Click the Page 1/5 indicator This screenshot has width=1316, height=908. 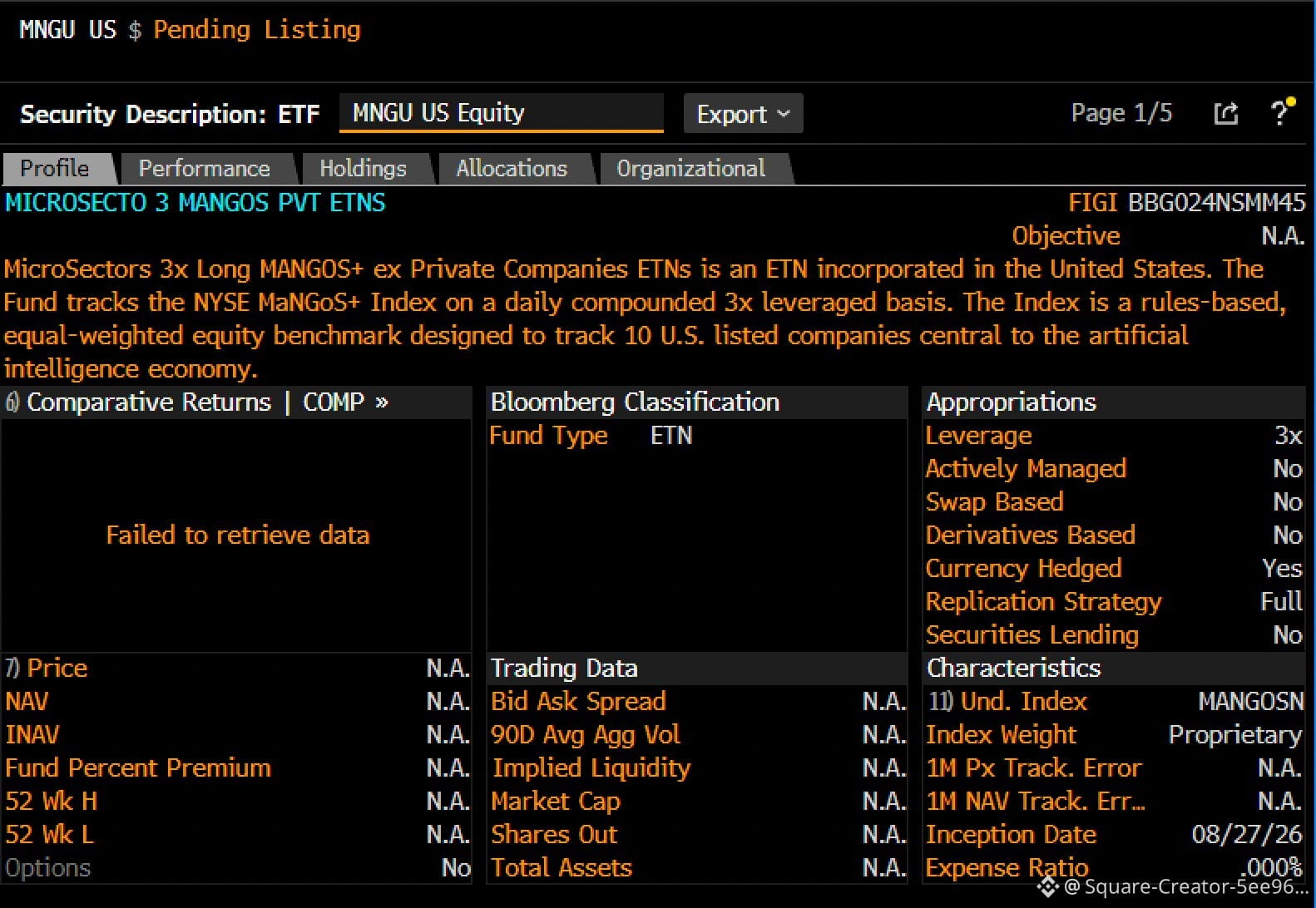pos(1121,113)
